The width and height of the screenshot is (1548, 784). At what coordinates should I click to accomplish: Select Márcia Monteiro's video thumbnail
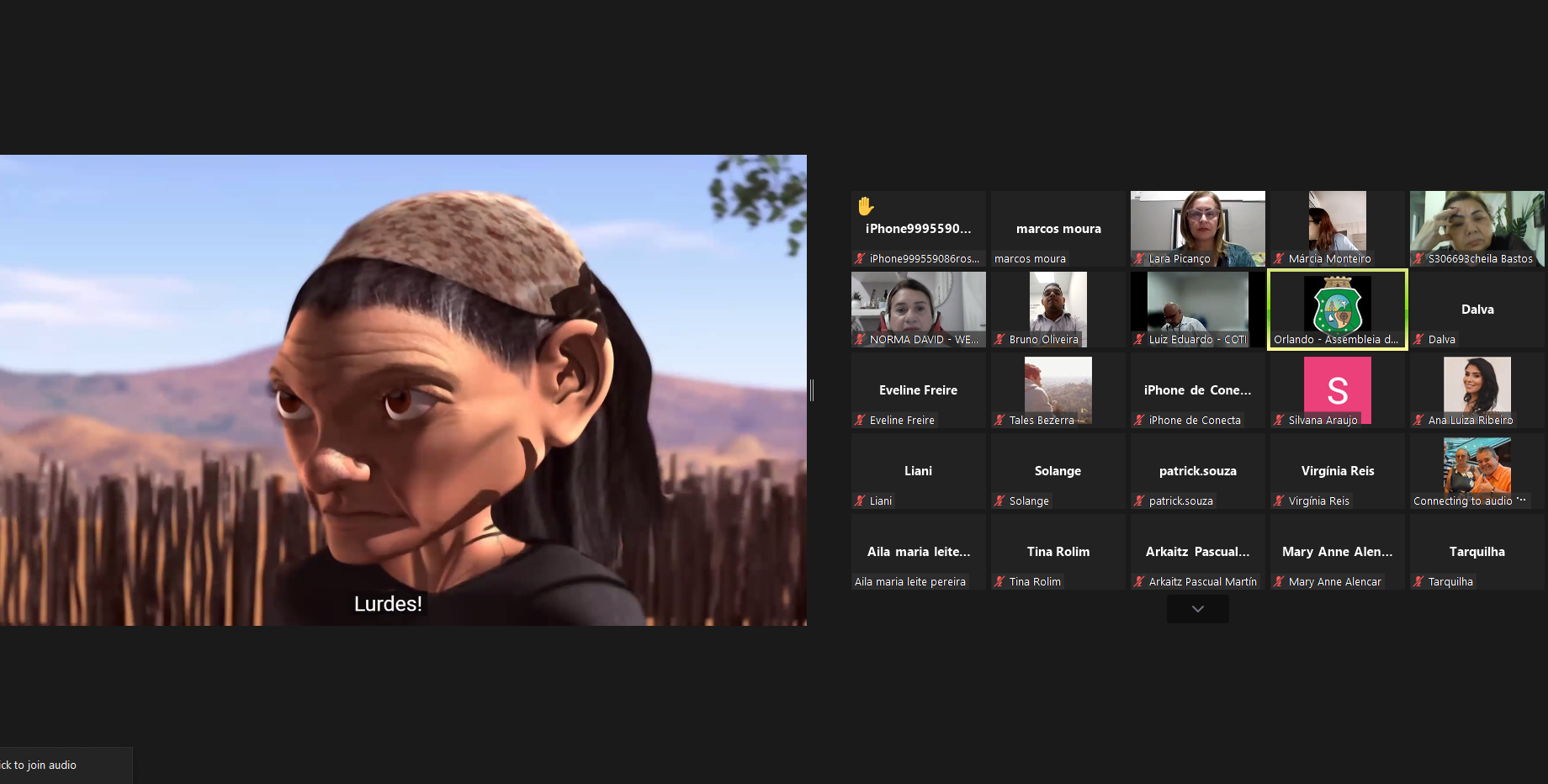tap(1337, 222)
